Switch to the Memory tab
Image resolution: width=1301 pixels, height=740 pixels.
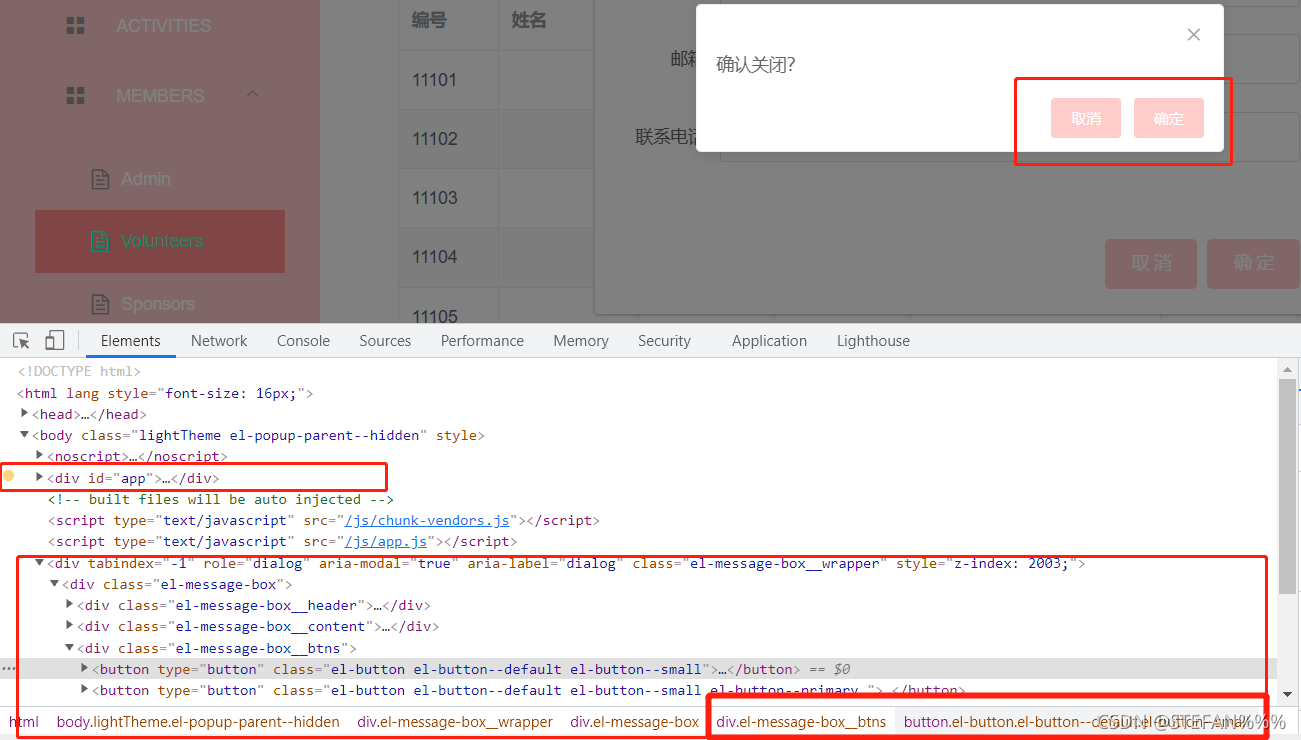pos(581,341)
